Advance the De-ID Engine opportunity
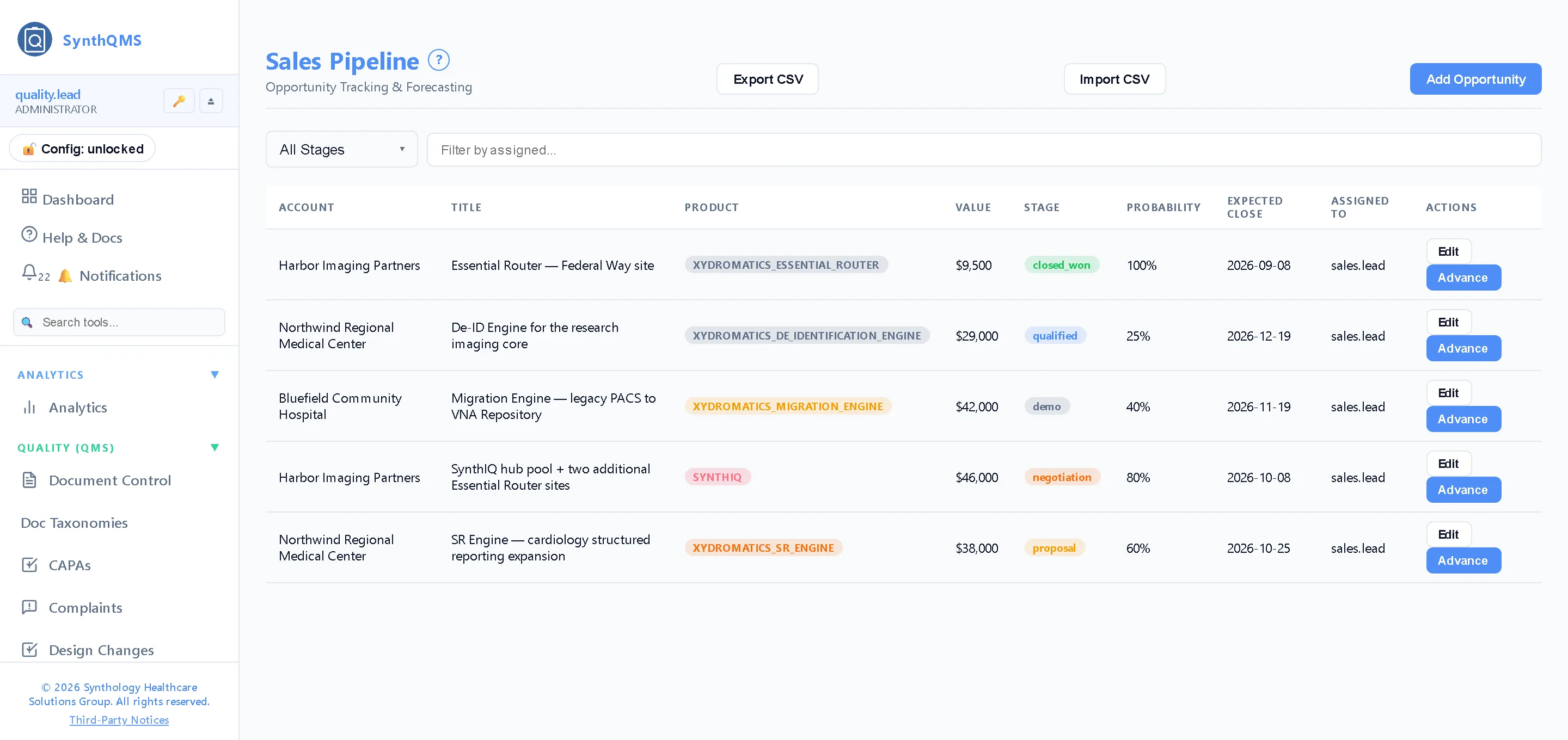This screenshot has width=1568, height=740. pos(1463,348)
